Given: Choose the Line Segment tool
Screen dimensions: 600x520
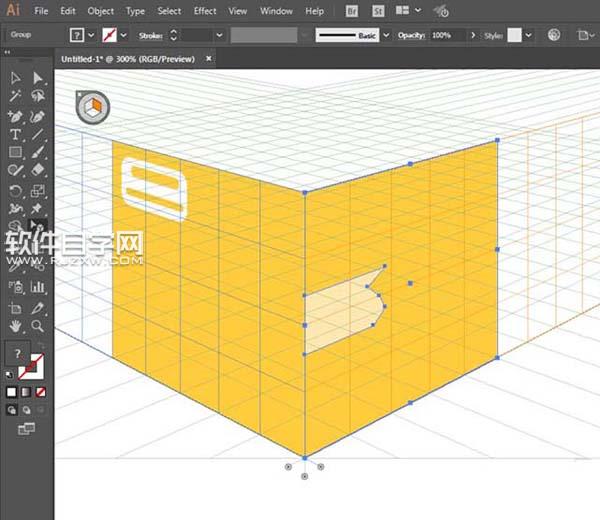Looking at the screenshot, I should pos(38,135).
